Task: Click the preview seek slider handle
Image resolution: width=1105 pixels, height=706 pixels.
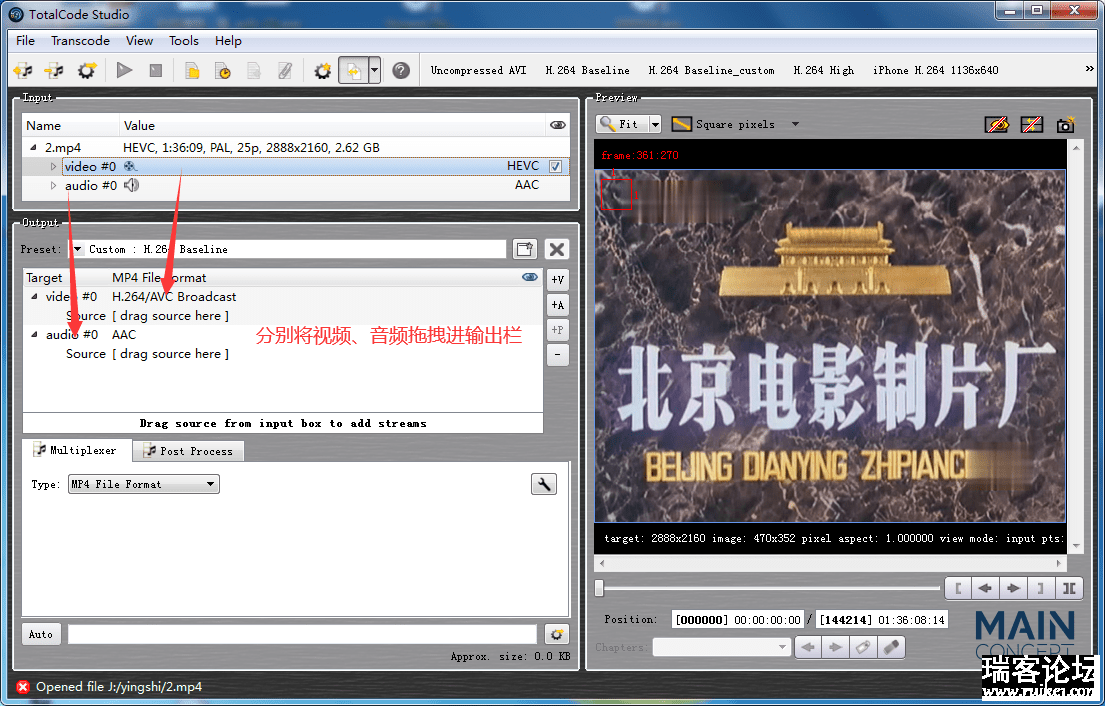Action: point(599,587)
